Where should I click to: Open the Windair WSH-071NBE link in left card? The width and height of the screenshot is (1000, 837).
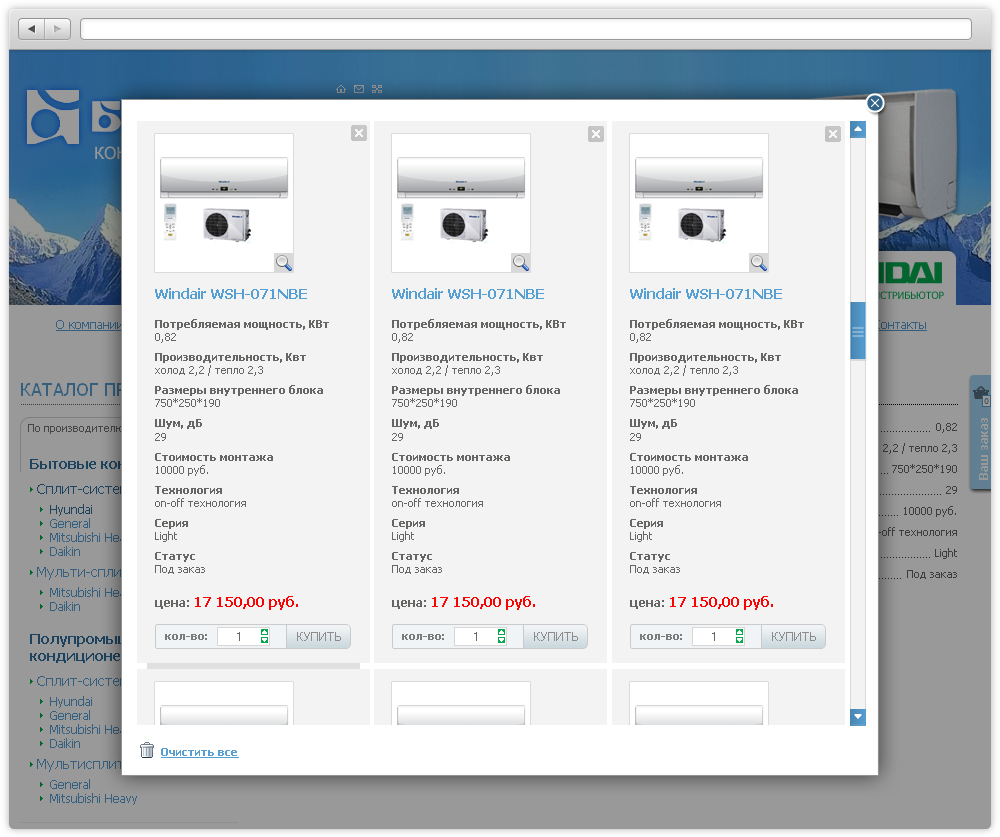coord(231,294)
